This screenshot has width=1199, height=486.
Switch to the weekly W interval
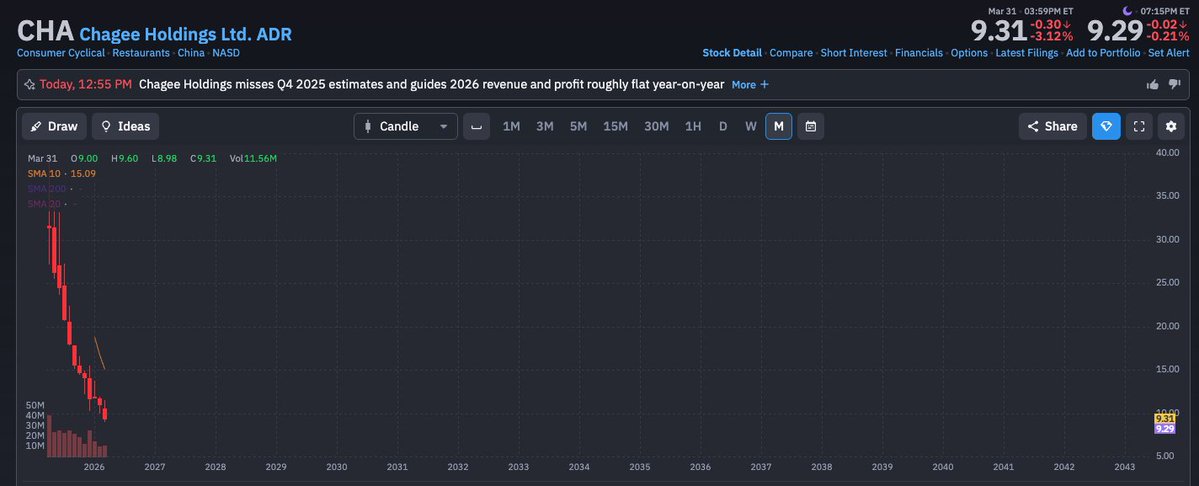point(751,126)
